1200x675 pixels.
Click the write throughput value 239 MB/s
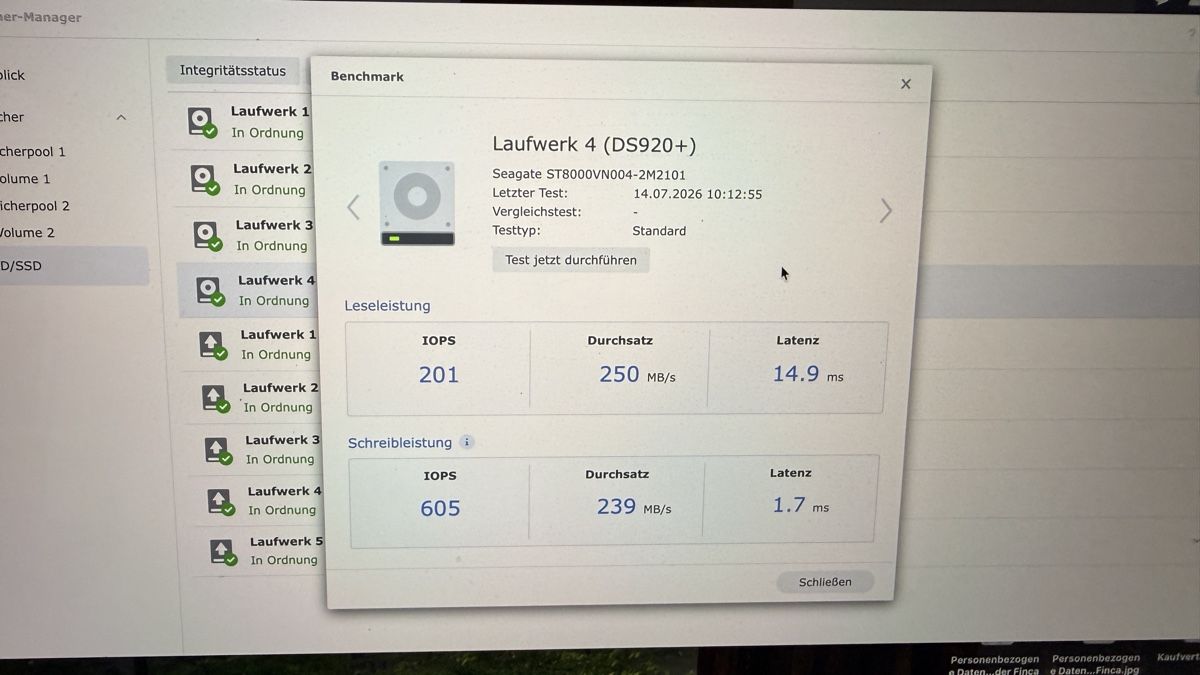[x=634, y=507]
